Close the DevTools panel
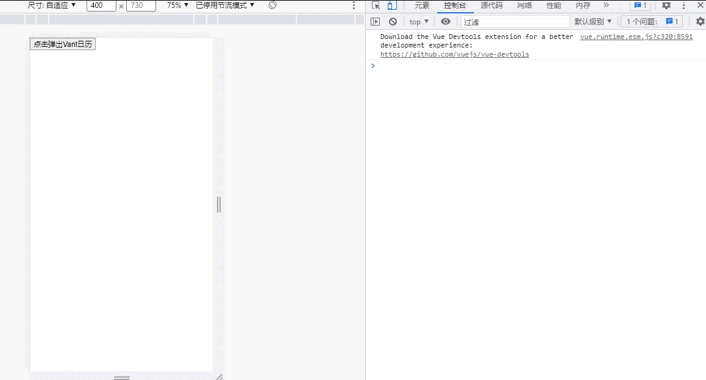The image size is (706, 380). (700, 5)
